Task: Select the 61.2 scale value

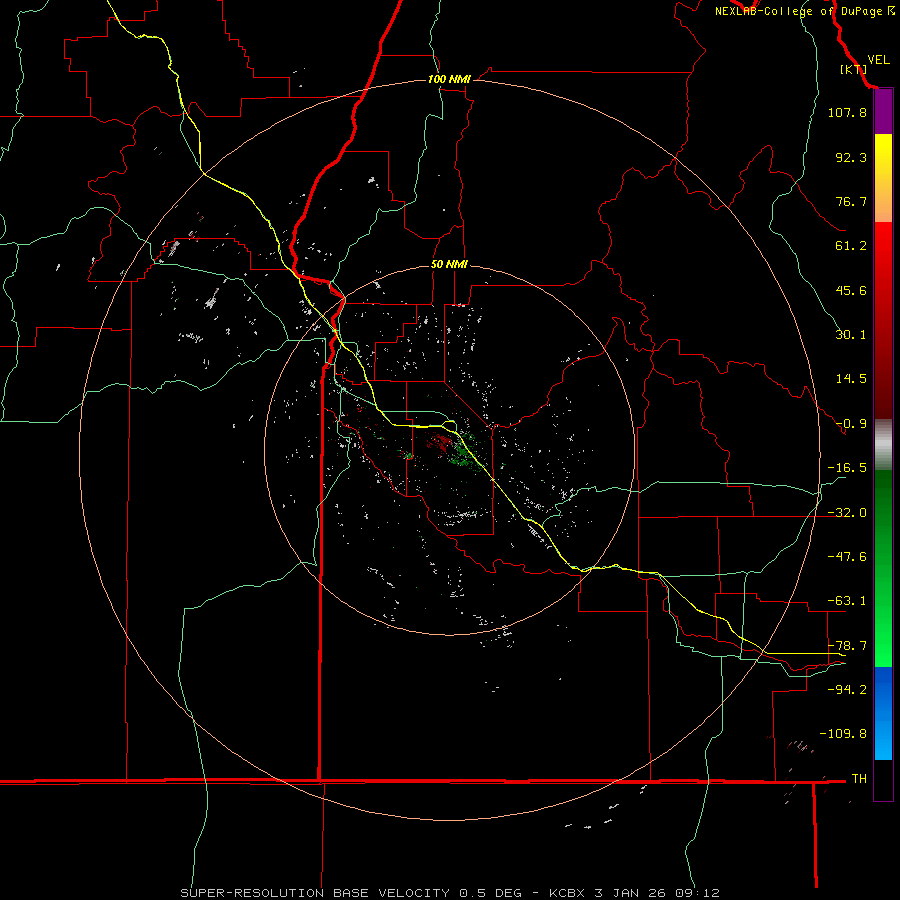Action: click(x=851, y=246)
